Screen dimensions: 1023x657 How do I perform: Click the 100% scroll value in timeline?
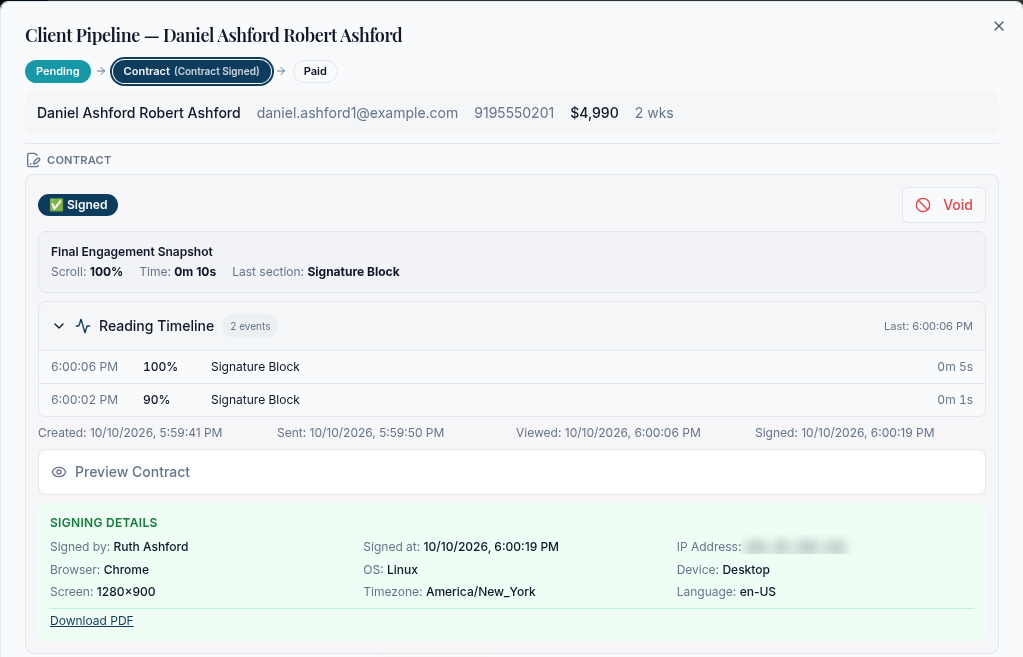tap(160, 367)
